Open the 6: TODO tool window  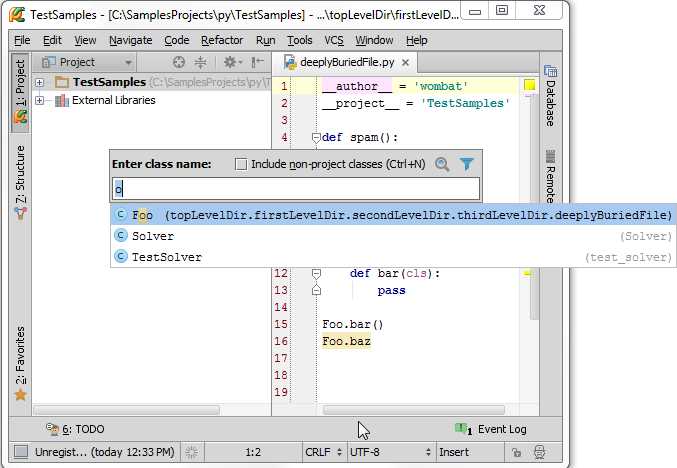click(x=75, y=429)
